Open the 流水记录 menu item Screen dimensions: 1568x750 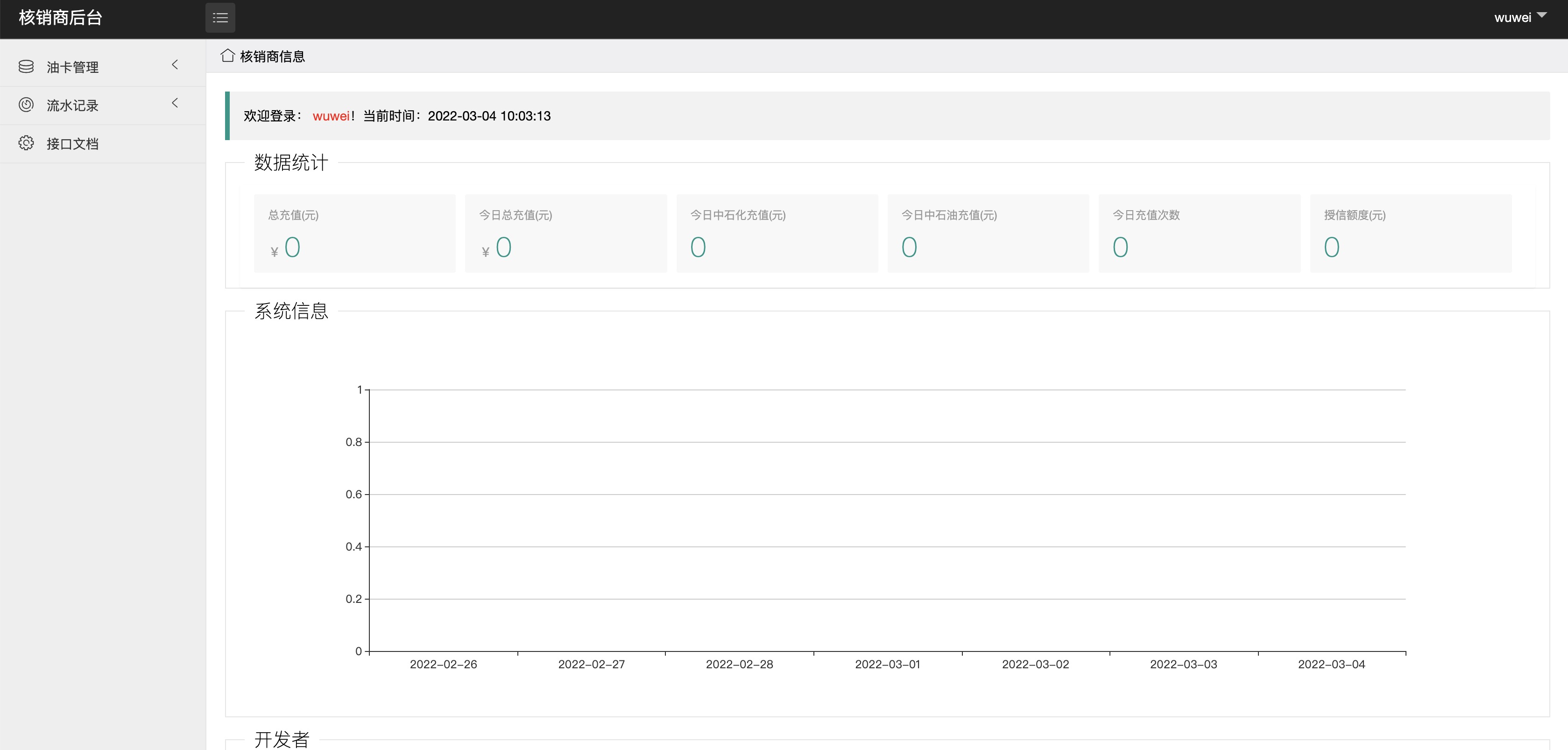(x=72, y=106)
